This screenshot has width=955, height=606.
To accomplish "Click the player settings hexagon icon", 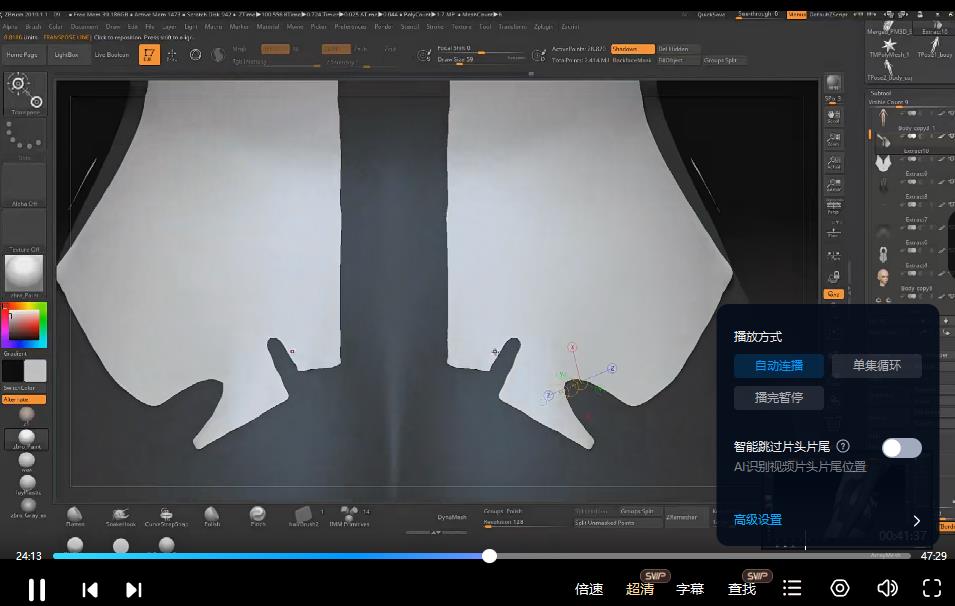I will [x=840, y=588].
